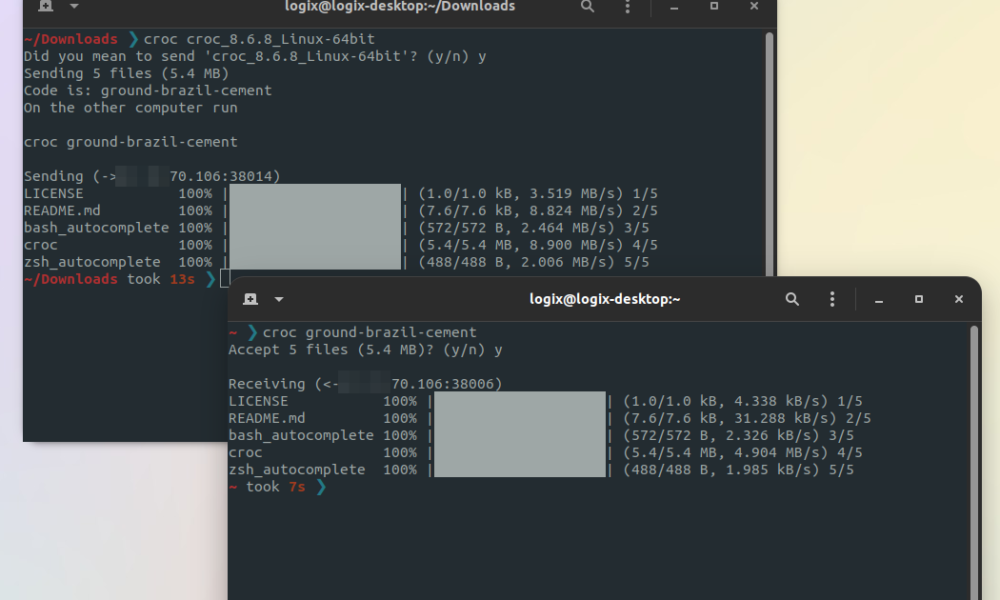The width and height of the screenshot is (1000, 600).
Task: Close the Downloads terminal window
Action: click(754, 6)
